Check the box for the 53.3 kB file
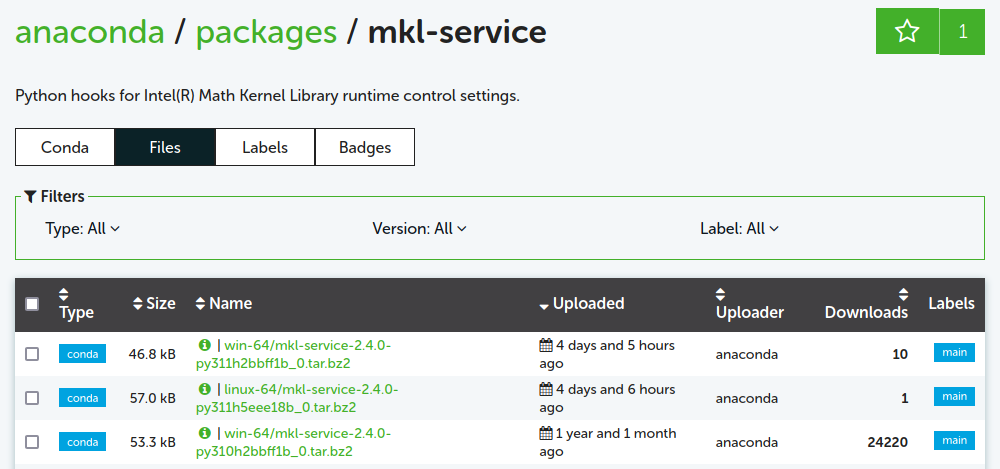 [x=32, y=442]
